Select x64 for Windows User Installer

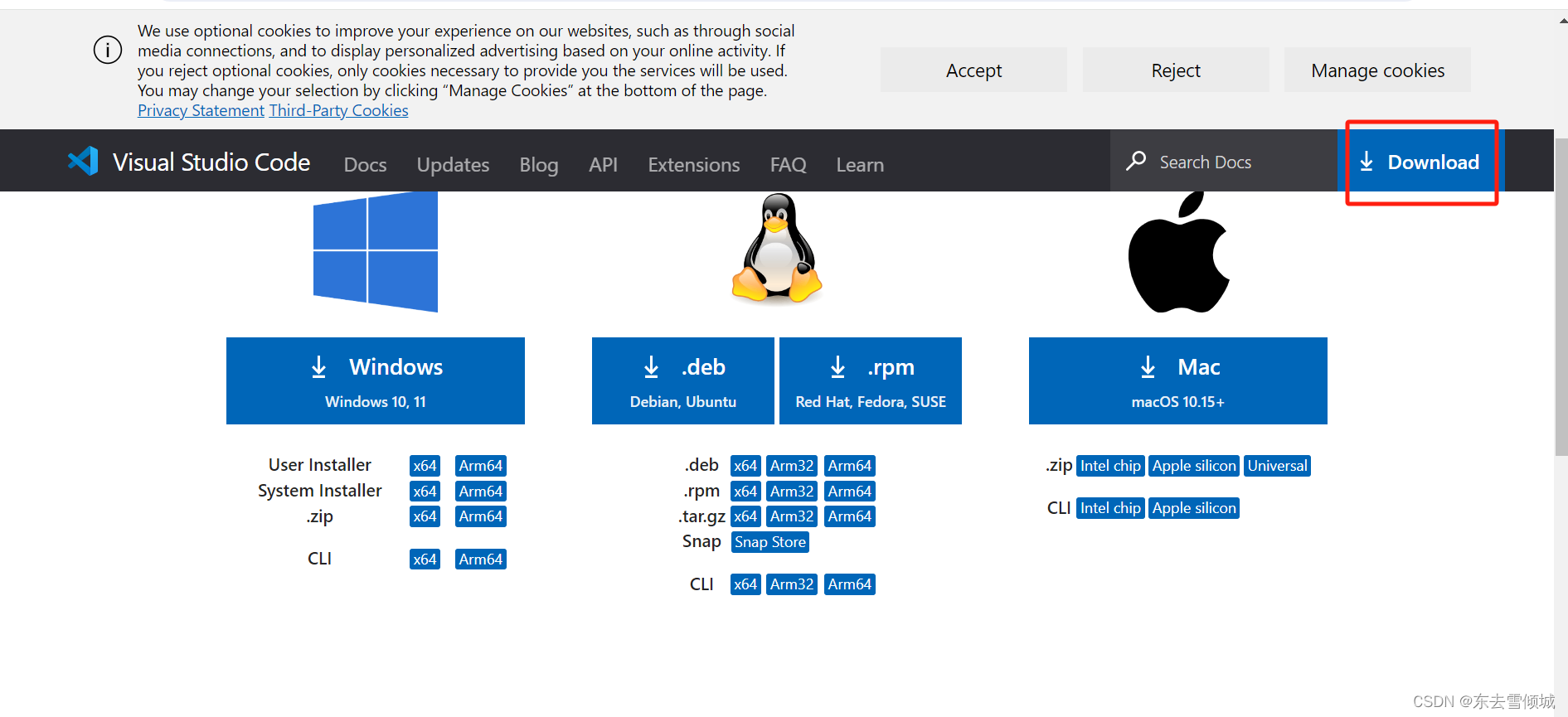[425, 466]
